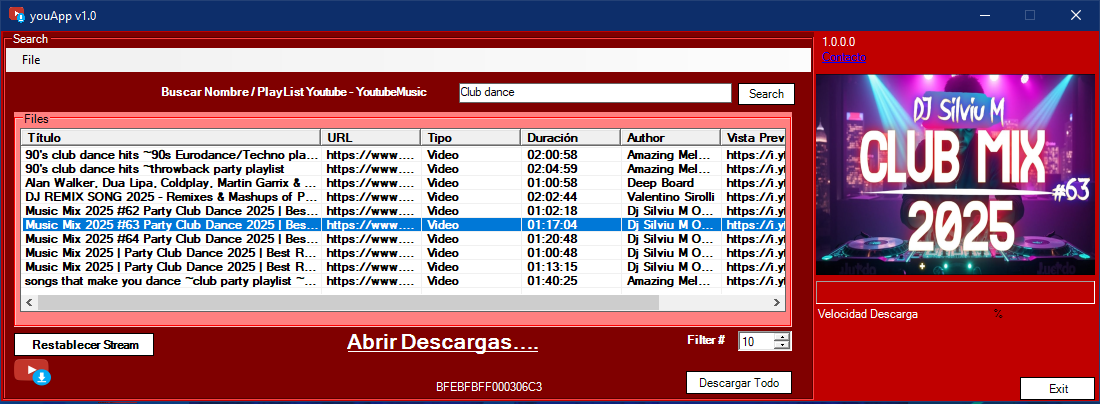
Task: Select row '90's club dance hits ~throwback party playlist'
Action: tap(403, 169)
